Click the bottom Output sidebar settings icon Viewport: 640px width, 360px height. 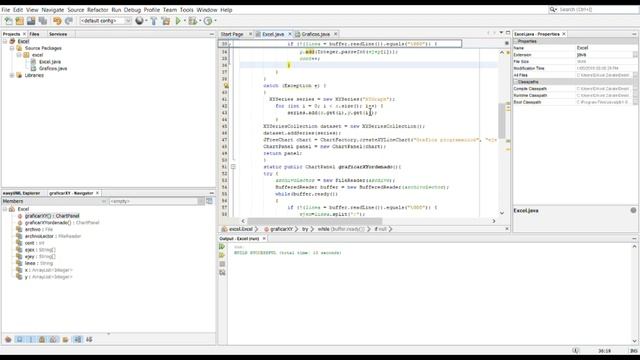[x=222, y=273]
